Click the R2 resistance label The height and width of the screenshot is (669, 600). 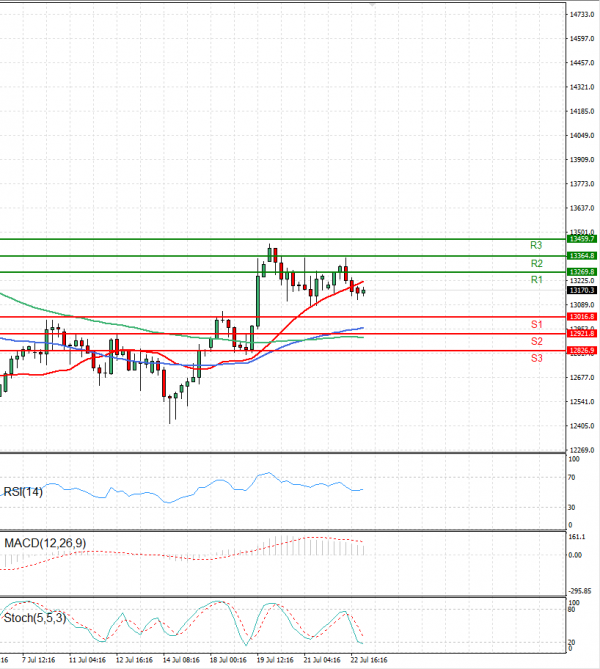tap(536, 263)
